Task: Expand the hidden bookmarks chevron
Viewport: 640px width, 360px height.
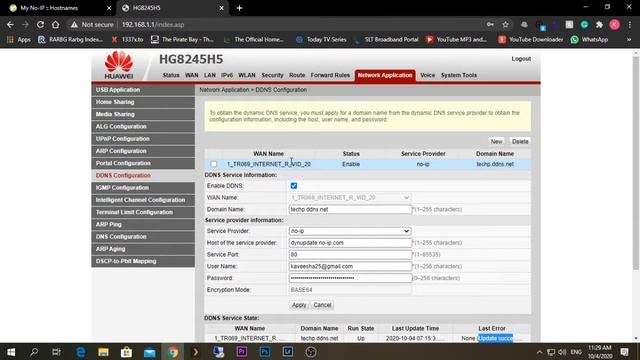Action: [629, 40]
